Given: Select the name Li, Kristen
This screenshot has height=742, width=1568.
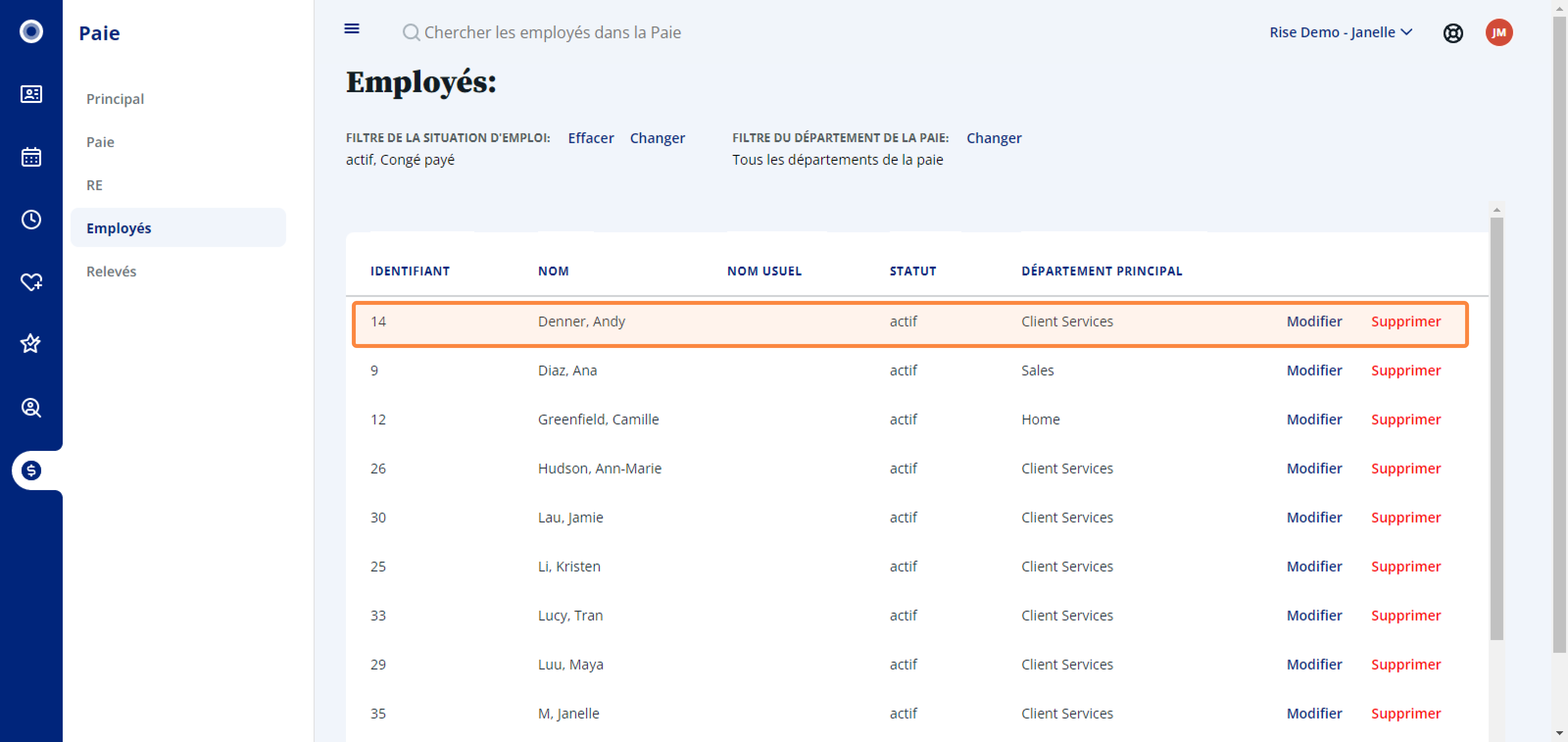Looking at the screenshot, I should tap(569, 566).
